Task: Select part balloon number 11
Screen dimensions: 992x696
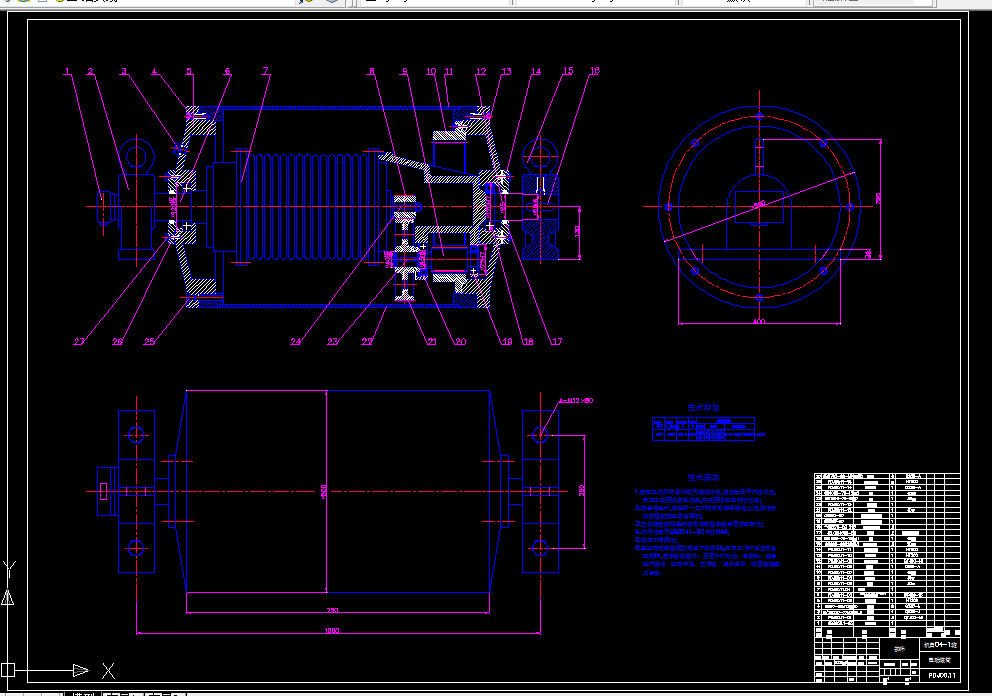Action: click(449, 71)
